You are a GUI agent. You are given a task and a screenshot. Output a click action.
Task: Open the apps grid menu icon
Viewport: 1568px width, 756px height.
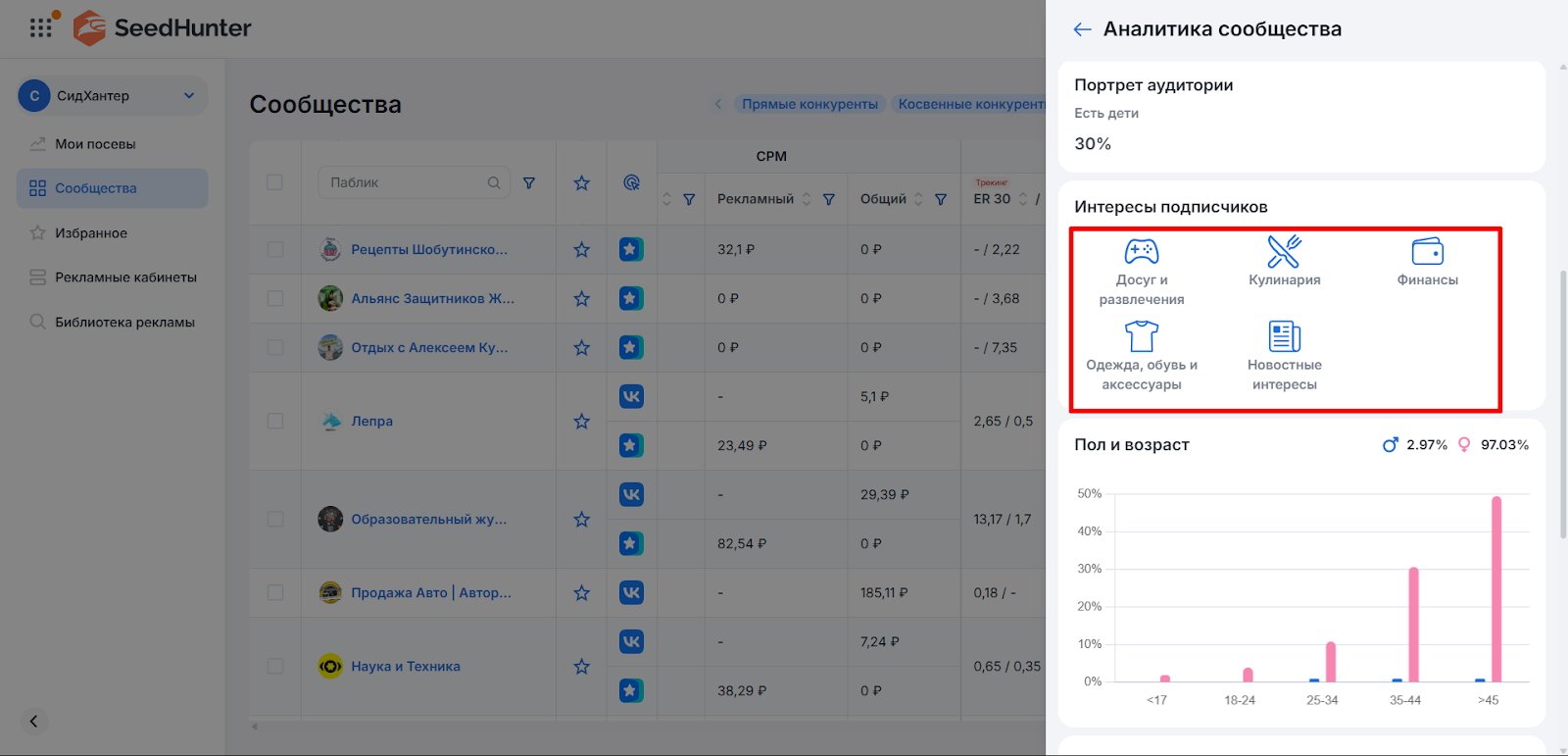(40, 27)
